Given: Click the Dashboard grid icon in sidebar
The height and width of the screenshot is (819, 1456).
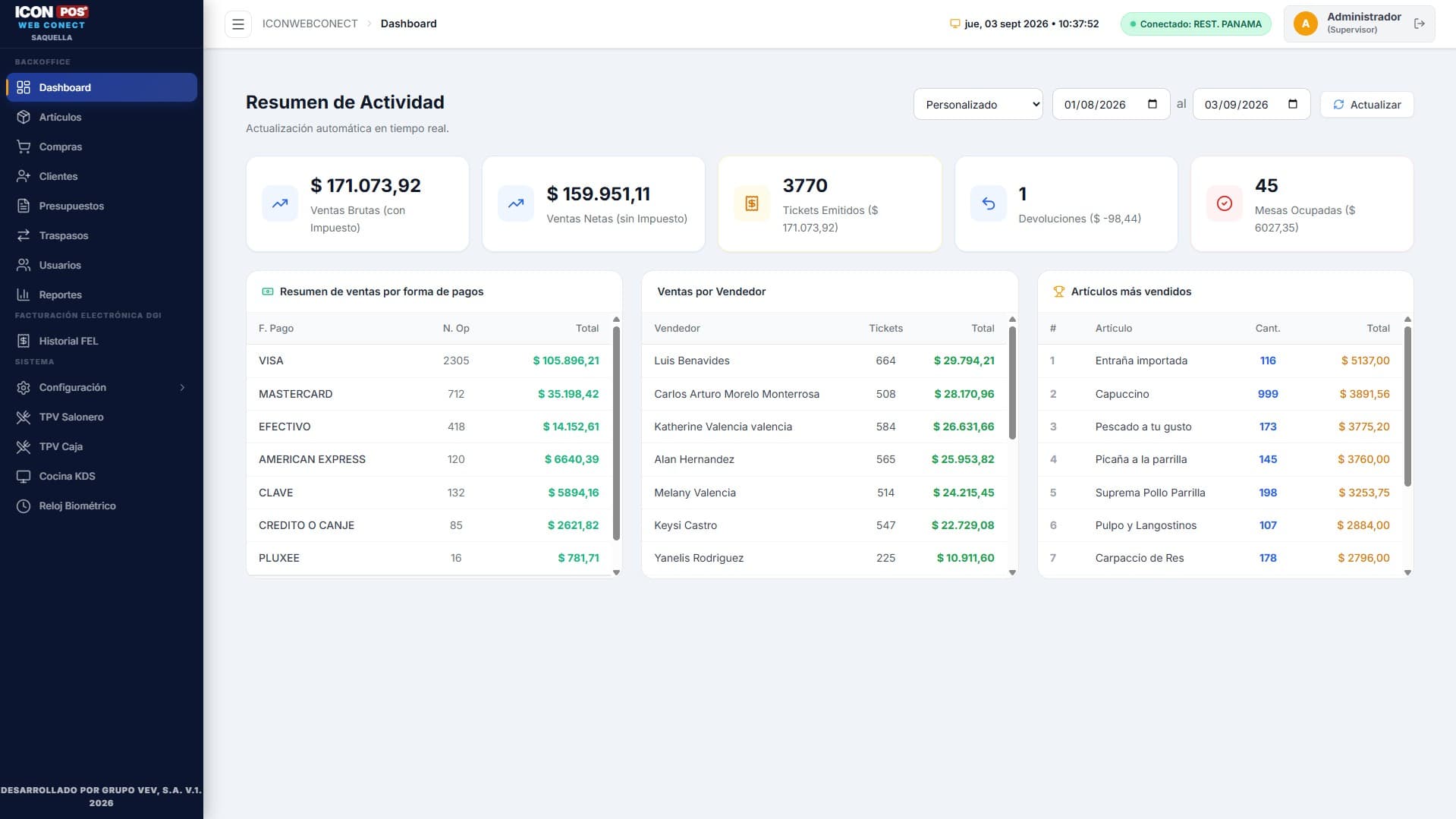Looking at the screenshot, I should click(x=24, y=87).
